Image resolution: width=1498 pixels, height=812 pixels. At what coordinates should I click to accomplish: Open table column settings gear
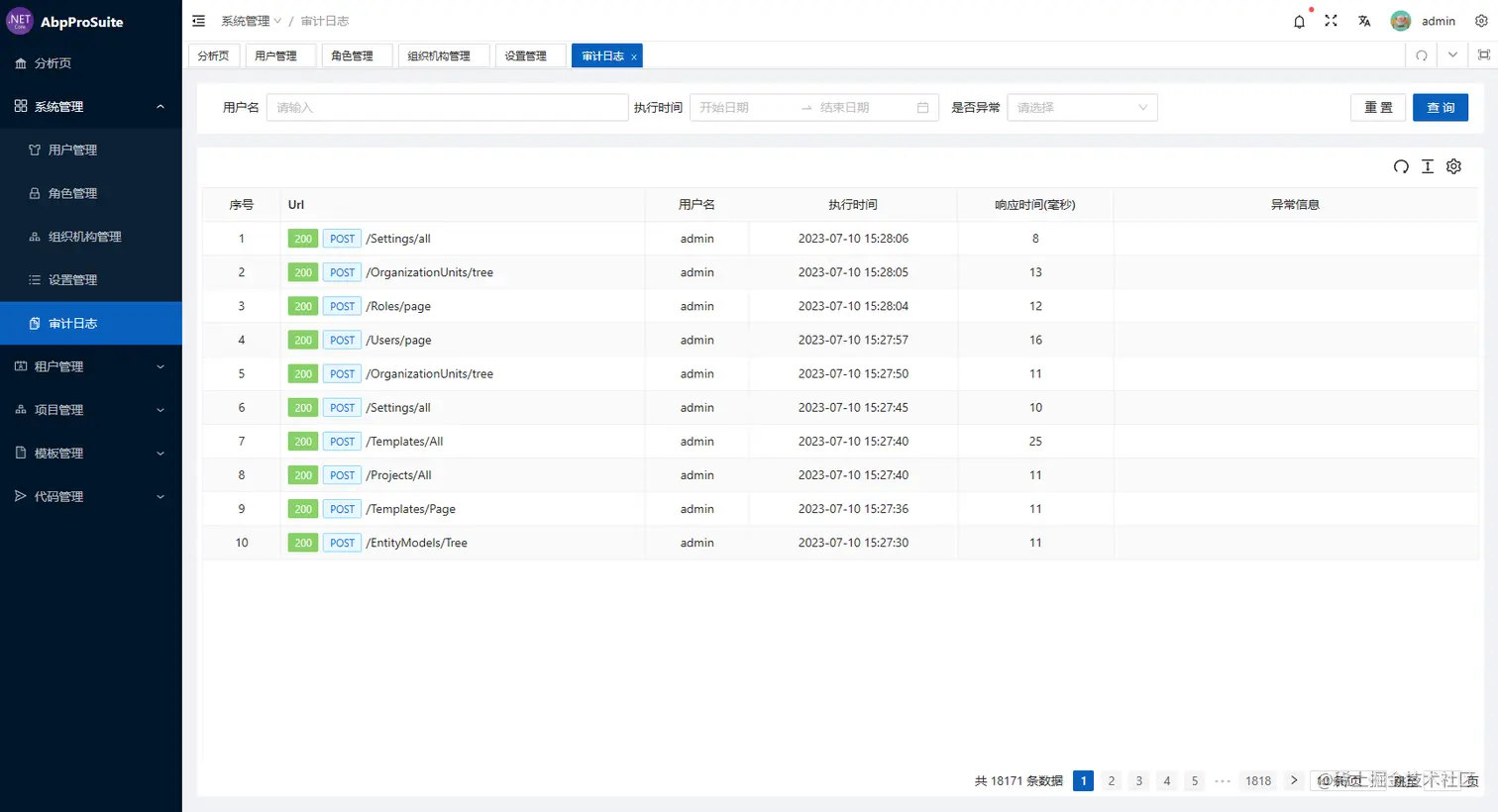pyautogui.click(x=1453, y=166)
